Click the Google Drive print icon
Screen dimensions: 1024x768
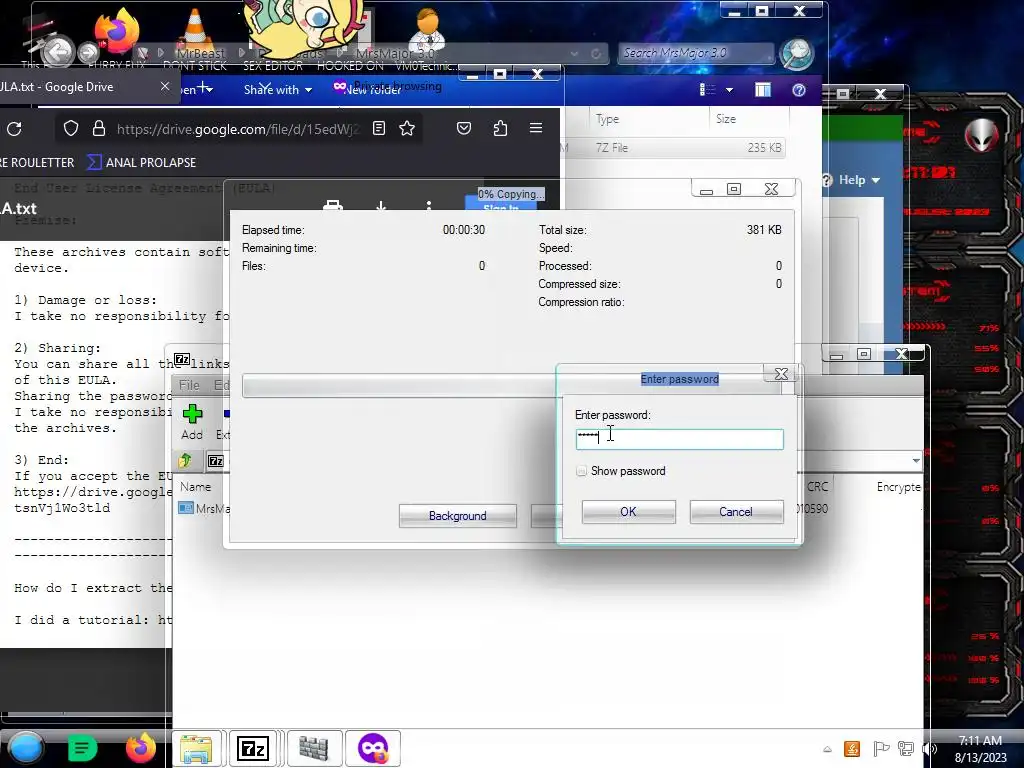pyautogui.click(x=333, y=206)
